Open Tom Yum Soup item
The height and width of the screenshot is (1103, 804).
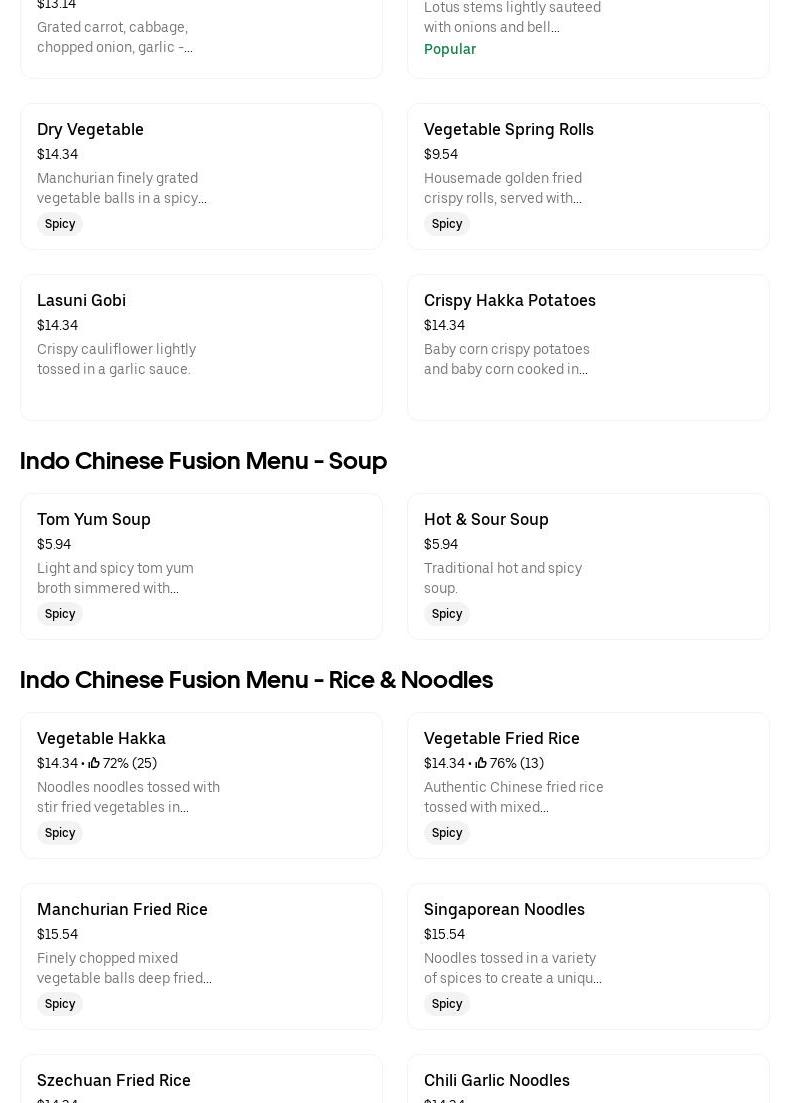[x=94, y=520]
